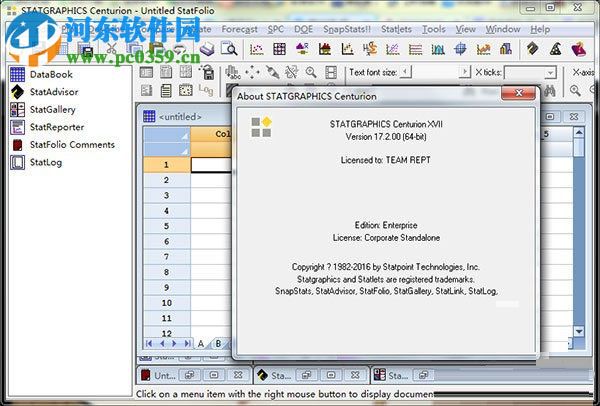Viewport: 600px width, 406px height.
Task: Increase text font size with right arrow
Action: click(465, 72)
